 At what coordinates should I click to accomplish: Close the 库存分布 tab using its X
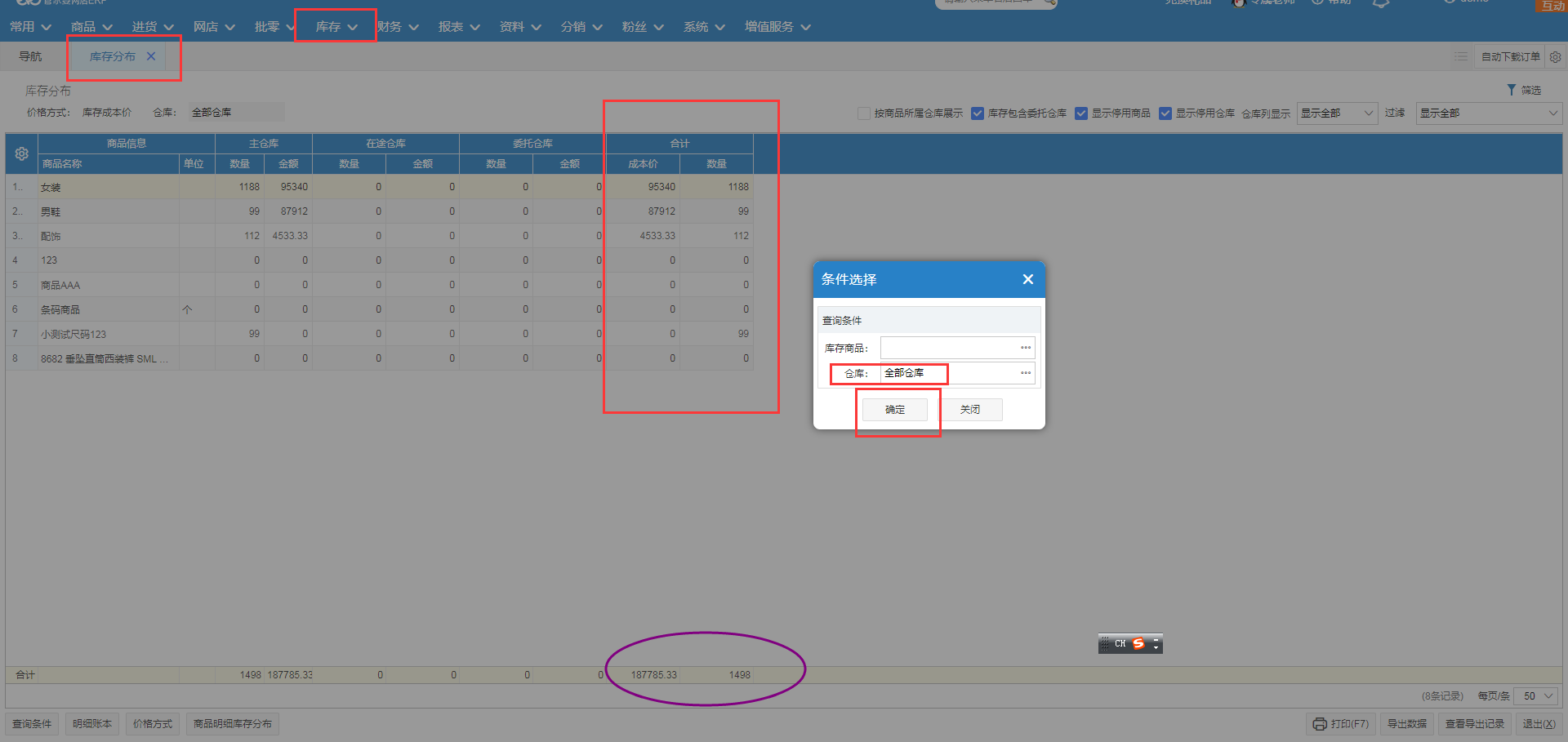tap(151, 56)
